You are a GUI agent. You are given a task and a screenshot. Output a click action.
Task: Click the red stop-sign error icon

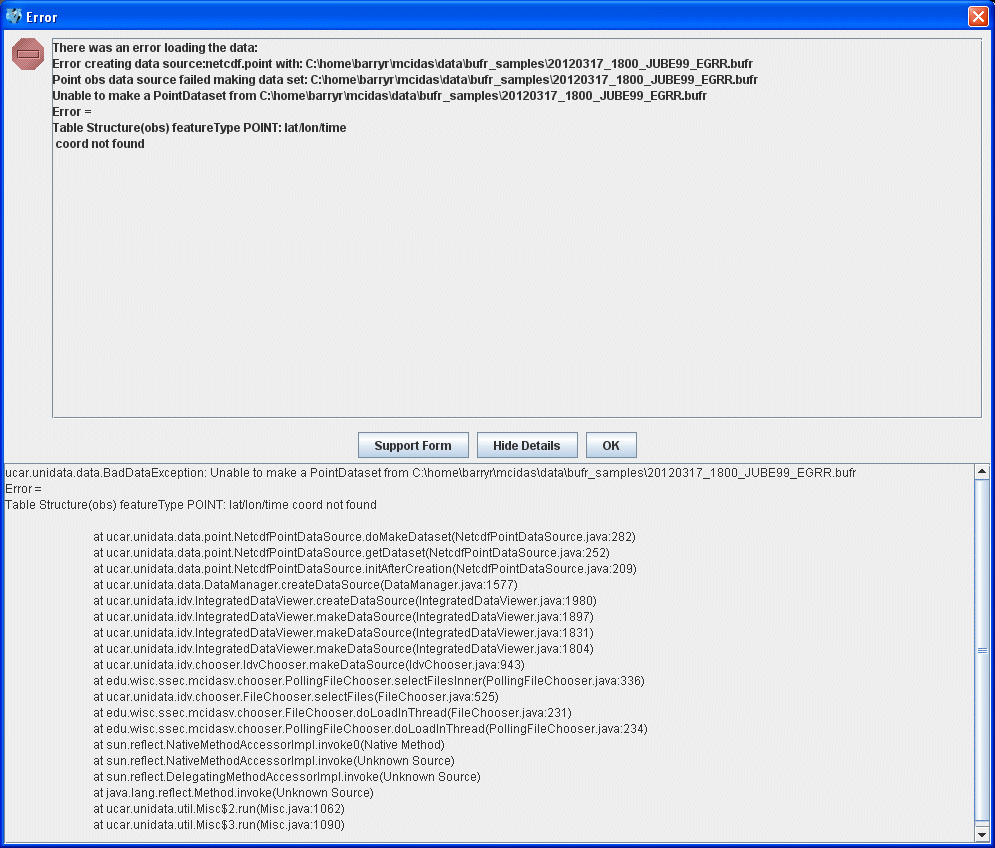pyautogui.click(x=28, y=54)
